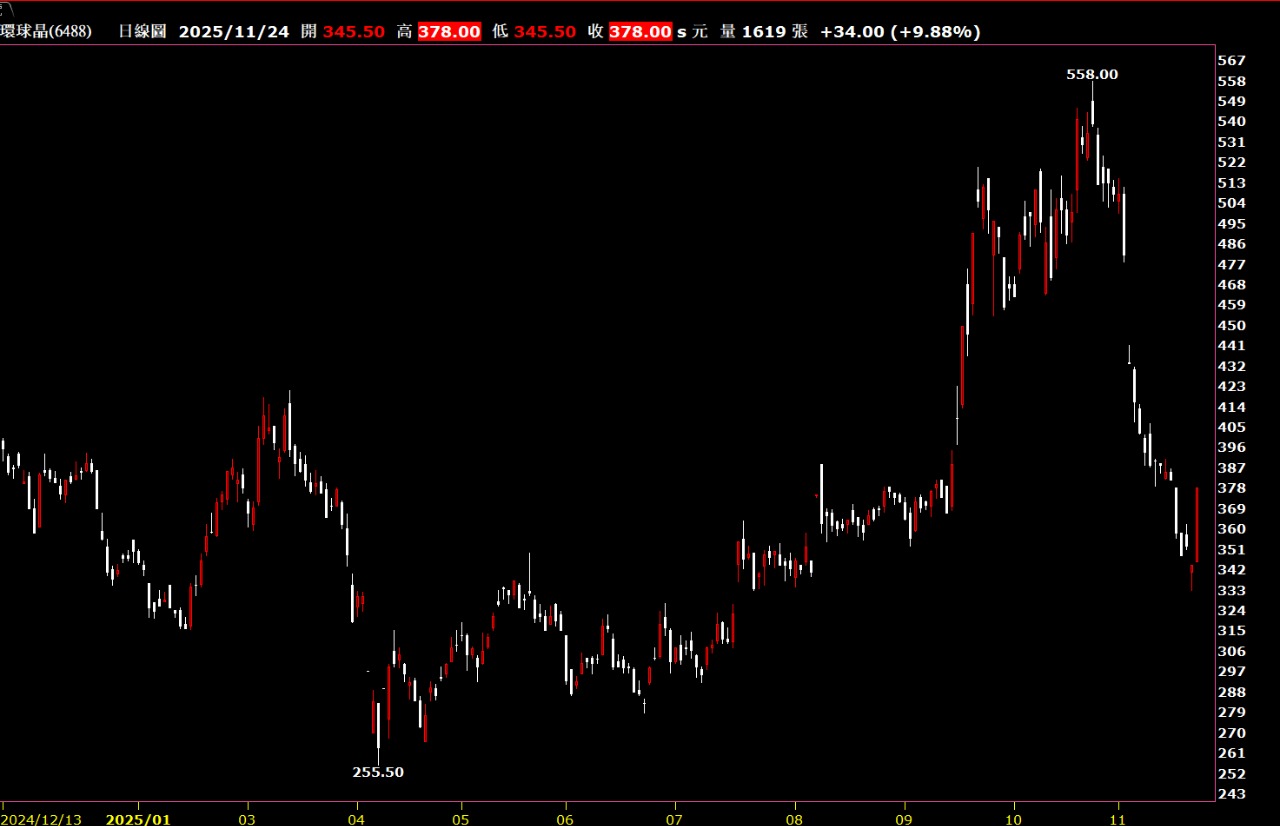The width and height of the screenshot is (1280, 826).
Task: Click month 09 on the date axis
Action: coord(904,819)
